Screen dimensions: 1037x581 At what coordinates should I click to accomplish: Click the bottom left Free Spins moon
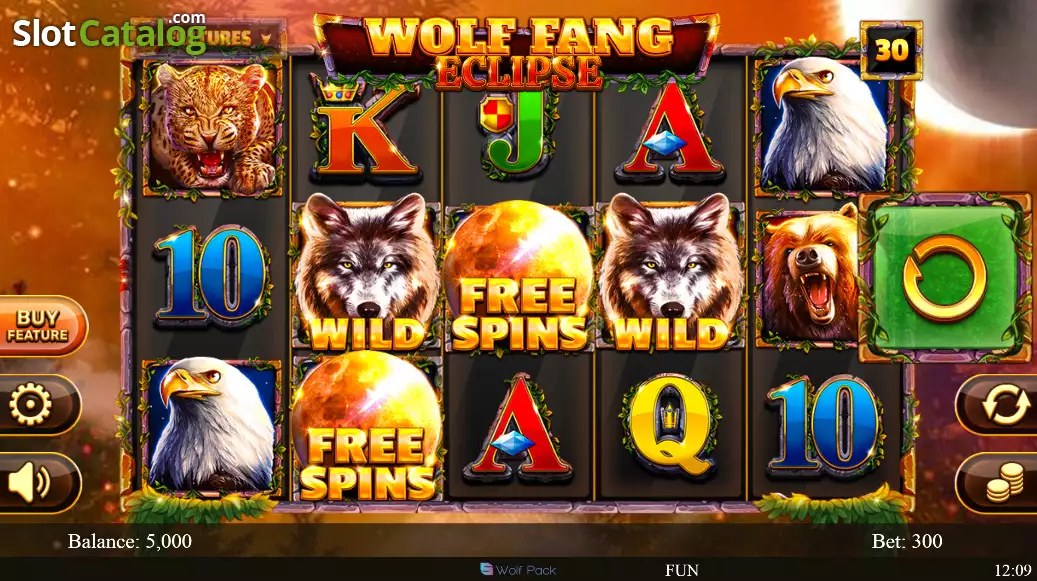point(366,426)
